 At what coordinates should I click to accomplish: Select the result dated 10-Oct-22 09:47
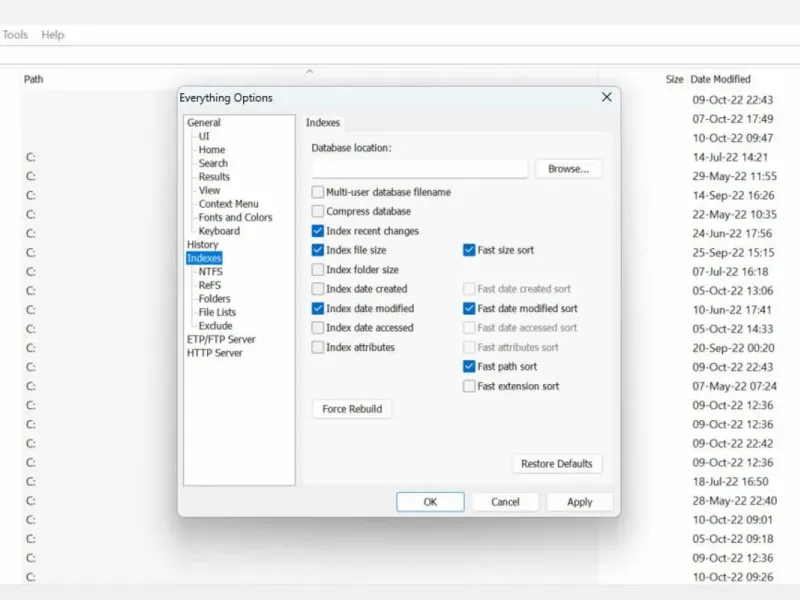tap(733, 138)
